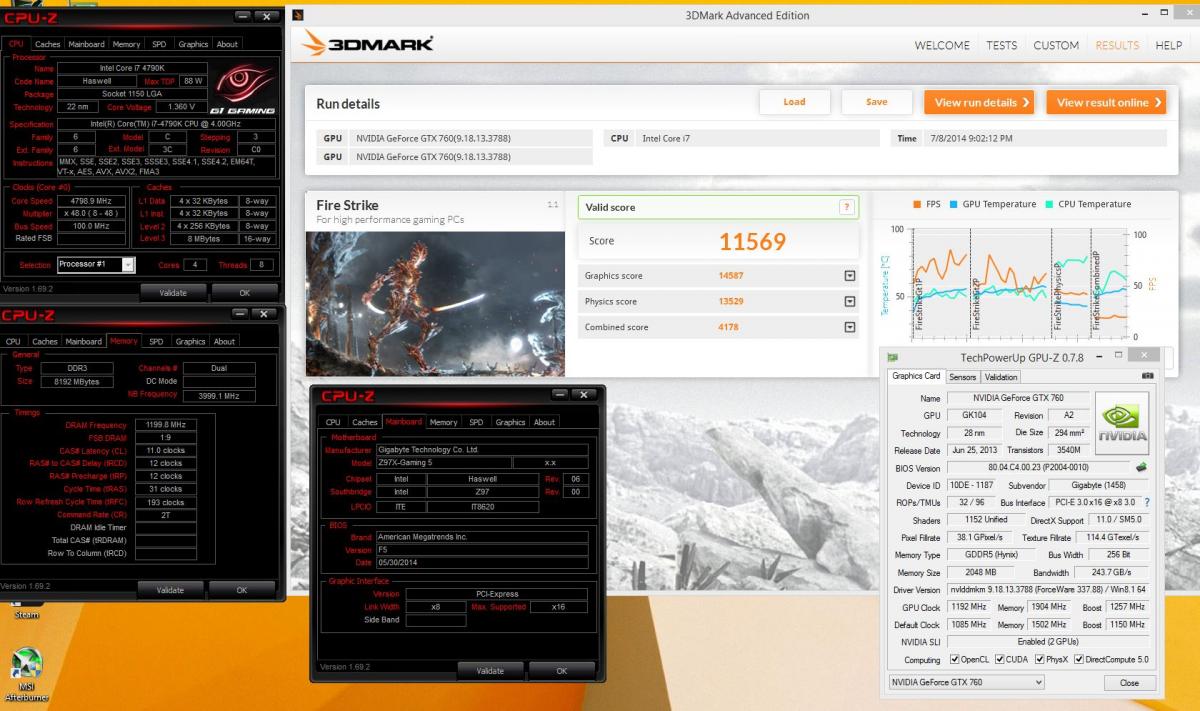Click the orange FPS legend swatch
This screenshot has height=711, width=1200.
click(x=916, y=204)
